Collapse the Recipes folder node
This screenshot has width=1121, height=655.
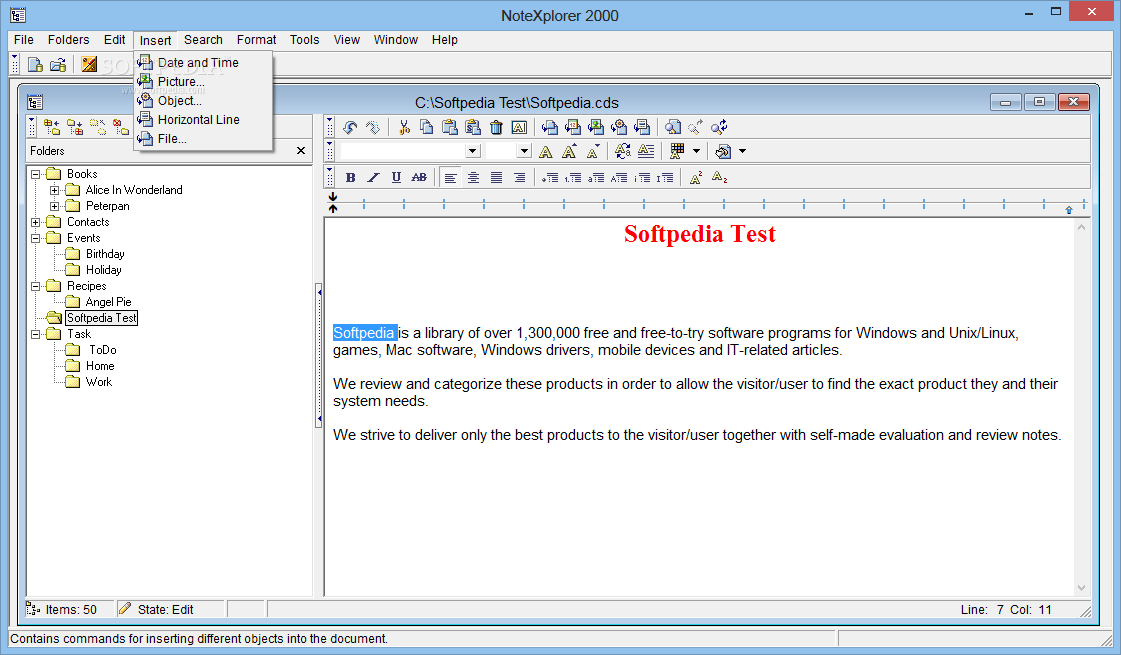[35, 286]
